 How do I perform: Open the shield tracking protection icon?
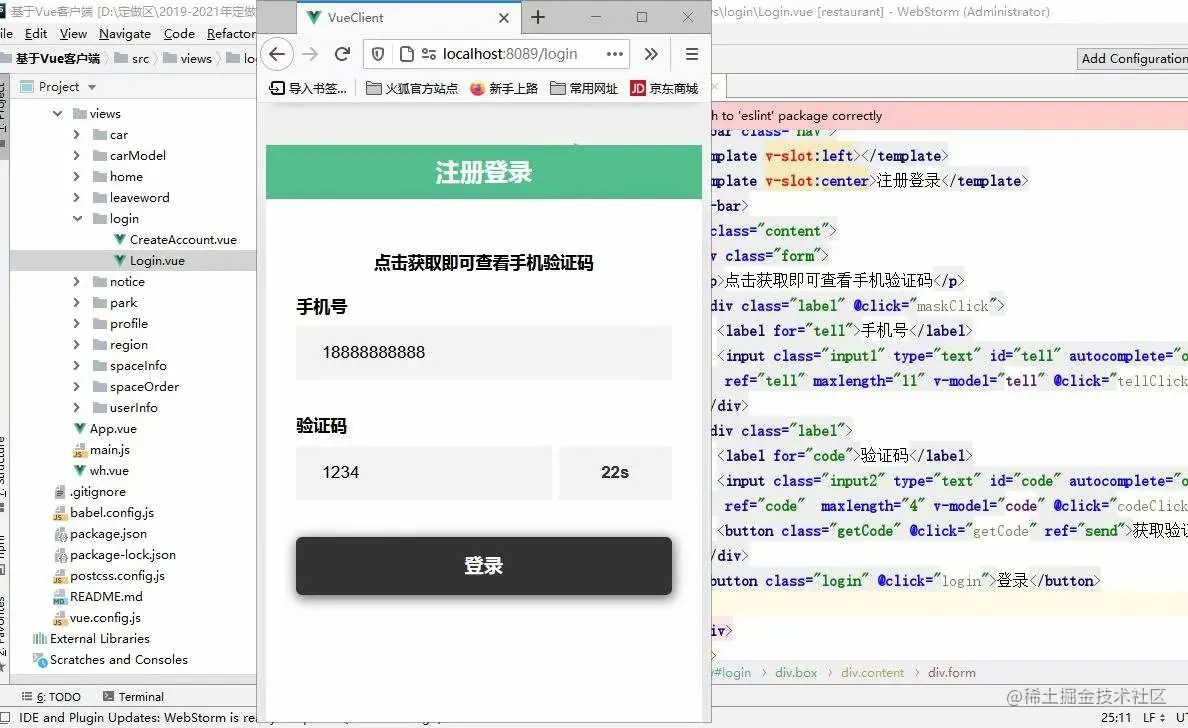click(378, 54)
